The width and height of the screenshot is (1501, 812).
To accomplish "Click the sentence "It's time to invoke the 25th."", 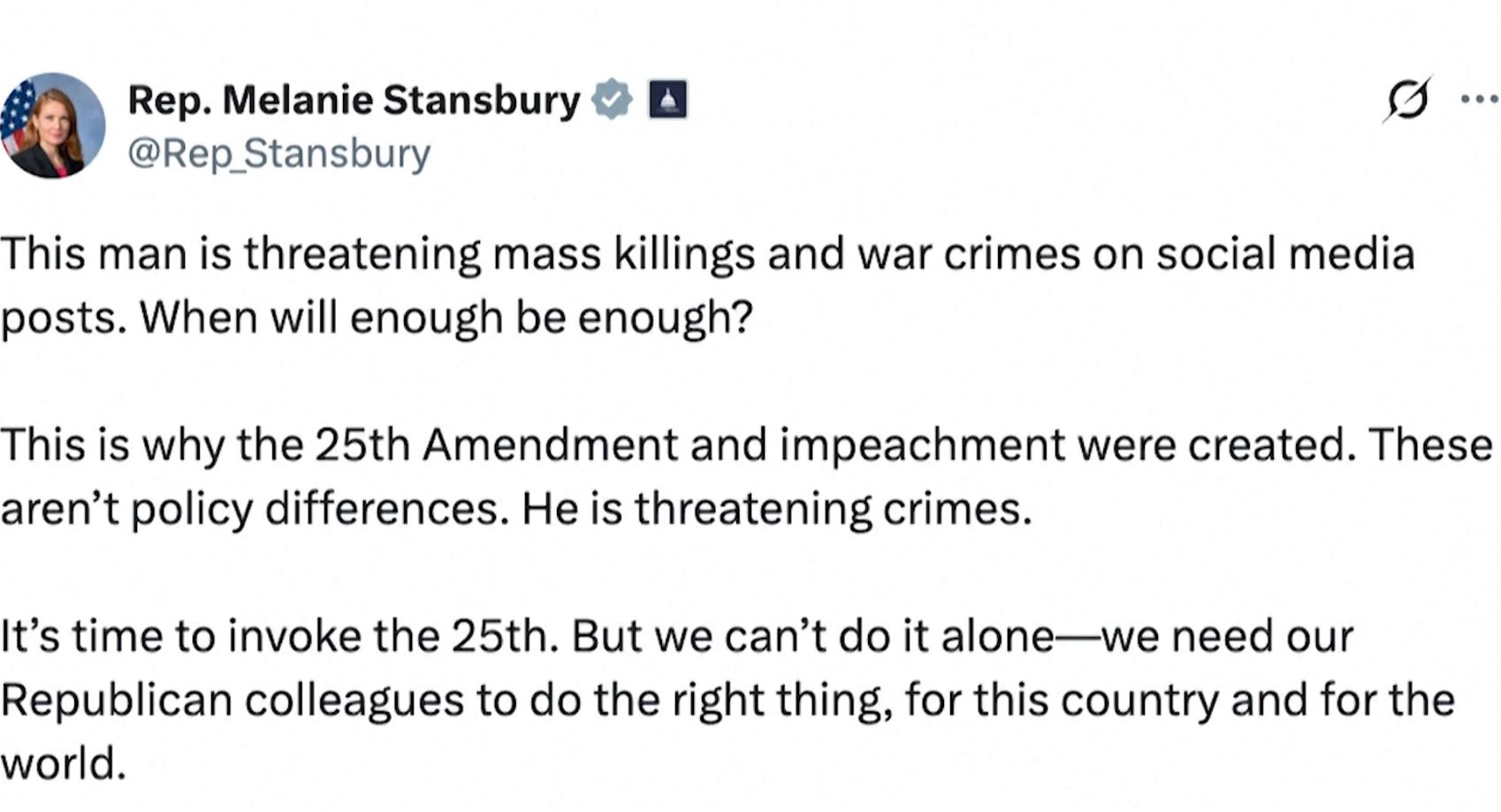I will pyautogui.click(x=279, y=636).
